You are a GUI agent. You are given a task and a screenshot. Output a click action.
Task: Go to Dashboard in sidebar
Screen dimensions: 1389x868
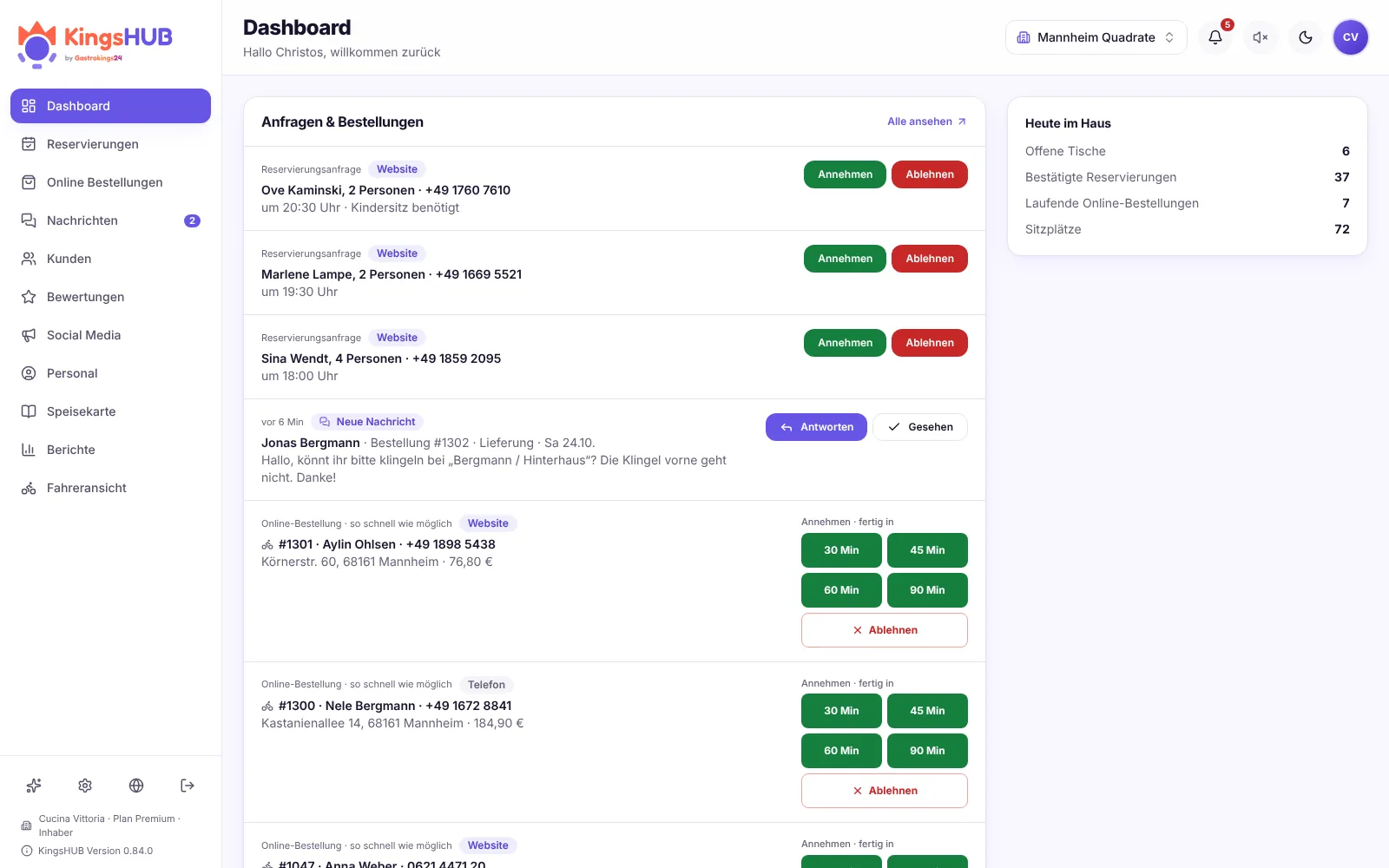[x=110, y=106]
